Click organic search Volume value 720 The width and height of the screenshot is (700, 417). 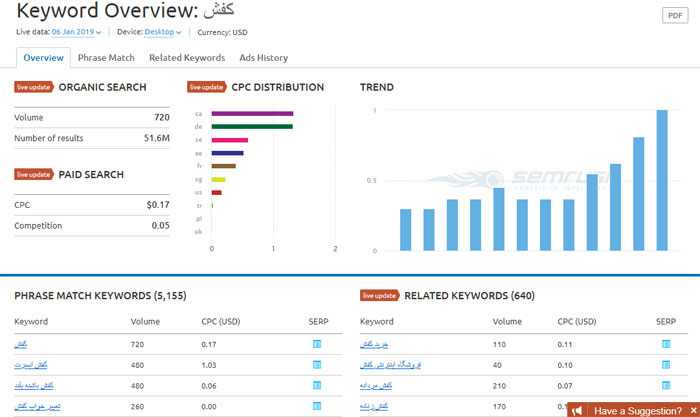[162, 117]
